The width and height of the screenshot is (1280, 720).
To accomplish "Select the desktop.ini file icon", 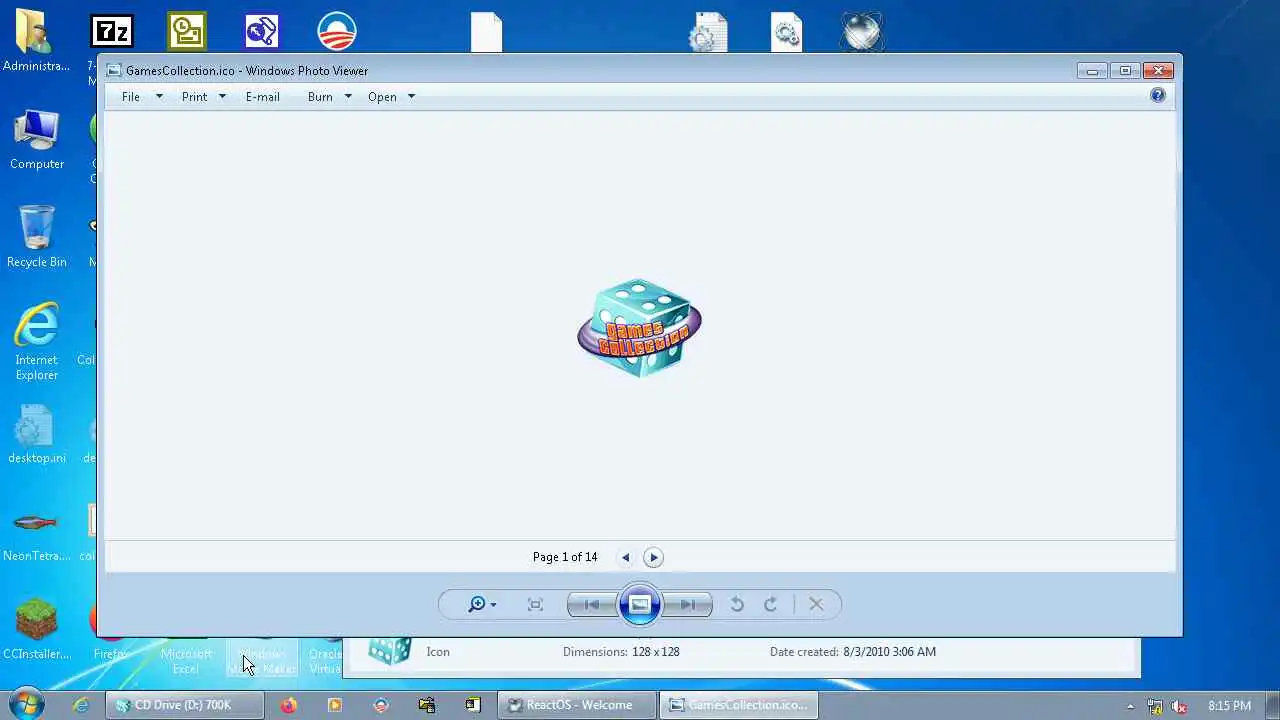I will click(x=36, y=434).
